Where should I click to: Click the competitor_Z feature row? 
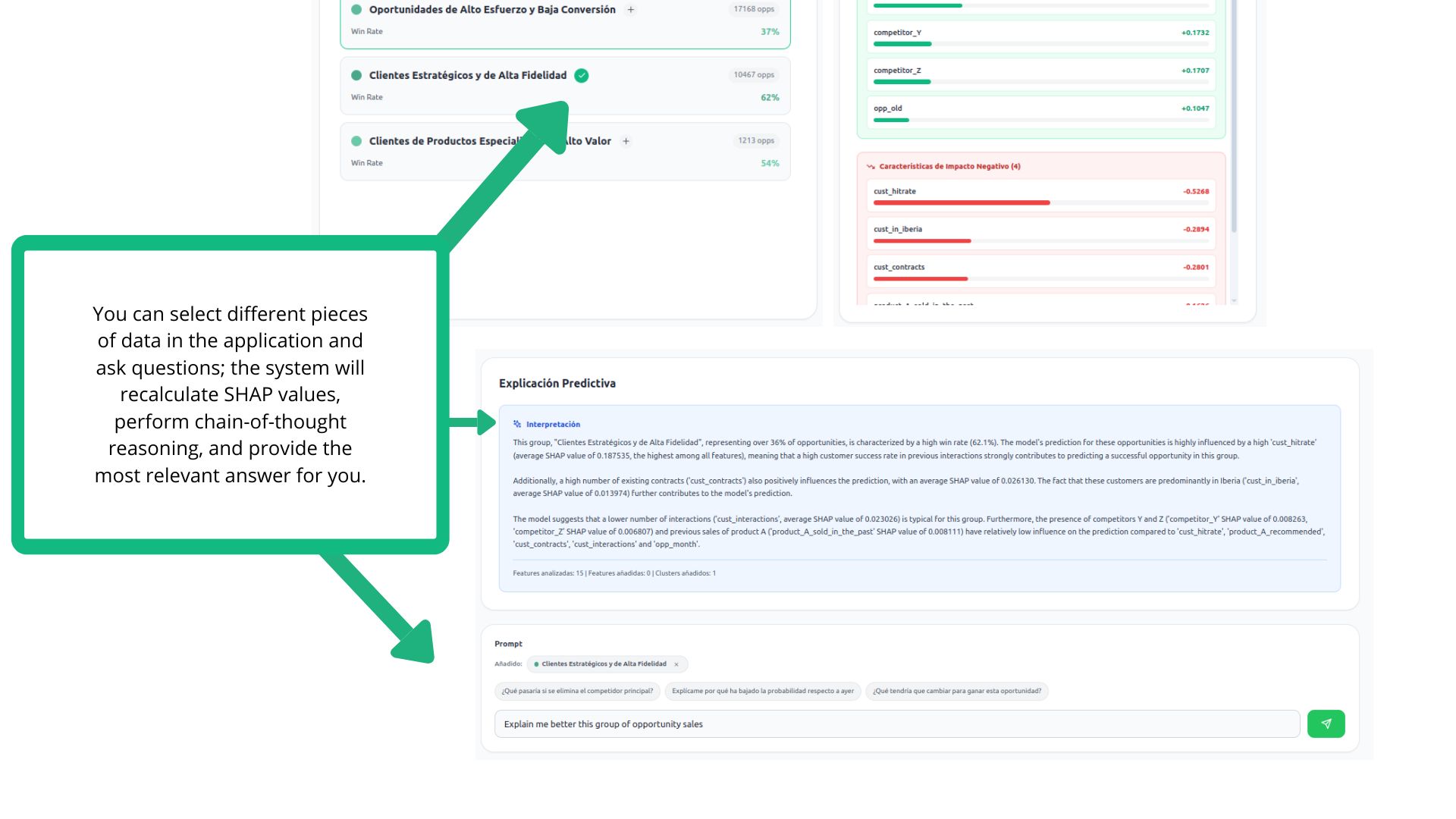tap(1040, 74)
